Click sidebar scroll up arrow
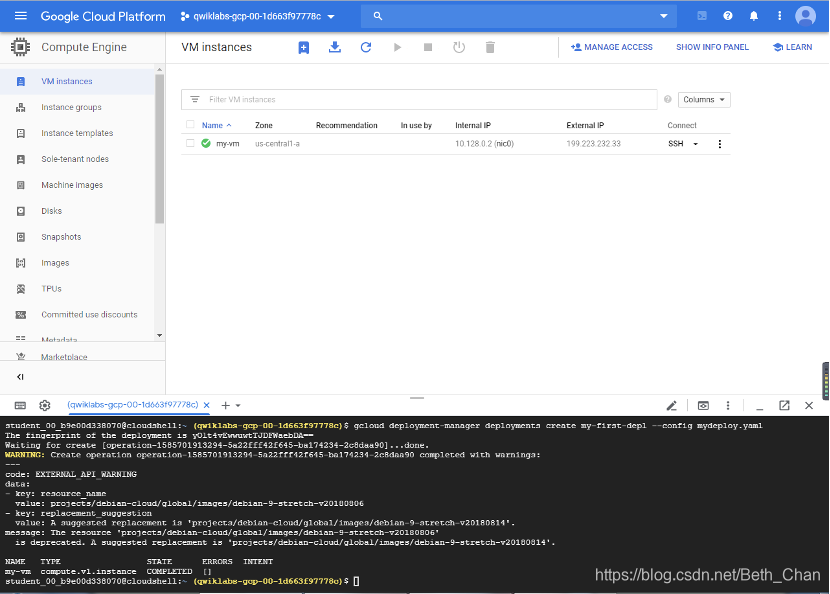This screenshot has width=830, height=594. tap(159, 69)
